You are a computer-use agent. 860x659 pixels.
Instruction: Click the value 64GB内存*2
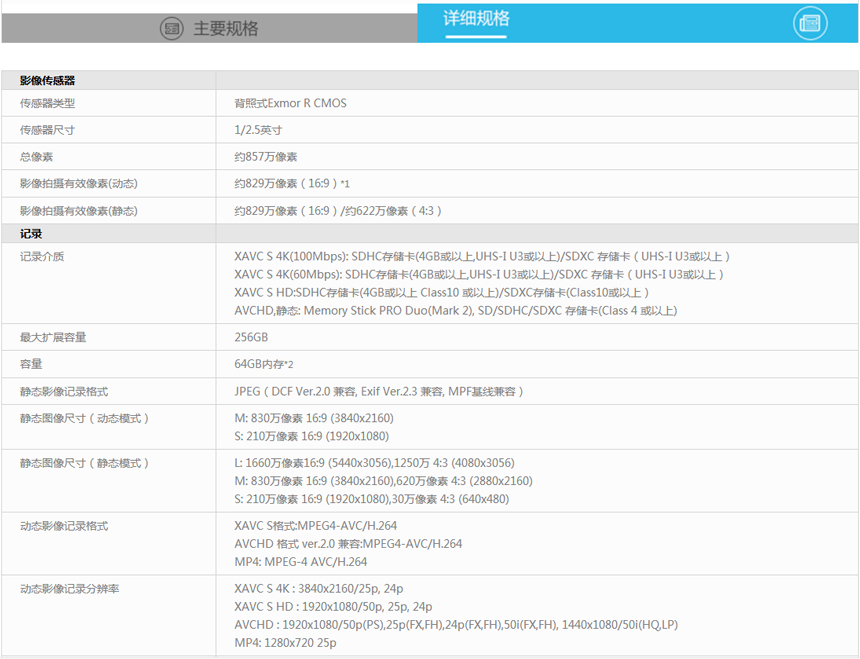264,364
